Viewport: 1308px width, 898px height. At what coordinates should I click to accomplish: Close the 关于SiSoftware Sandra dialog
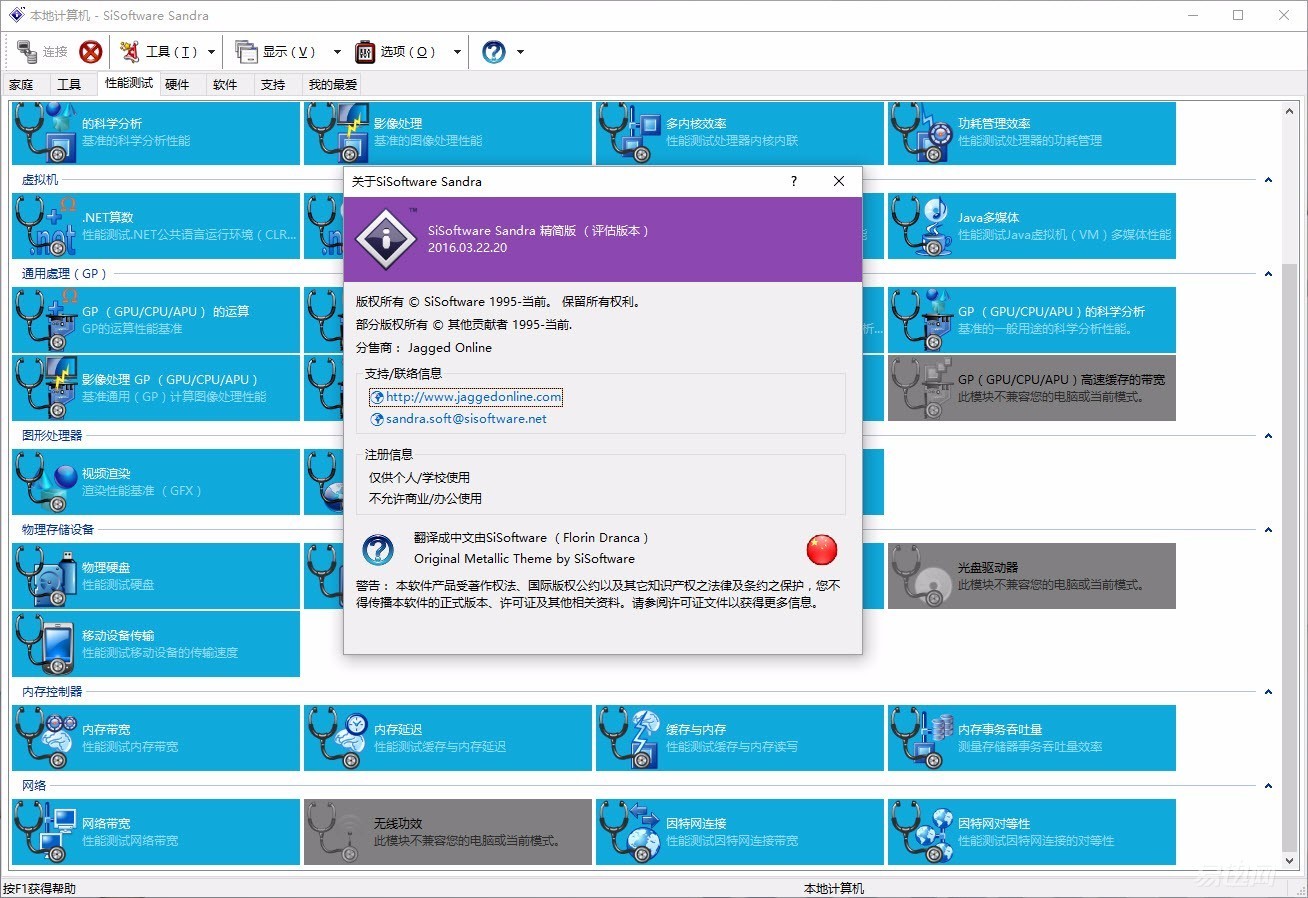coord(839,181)
